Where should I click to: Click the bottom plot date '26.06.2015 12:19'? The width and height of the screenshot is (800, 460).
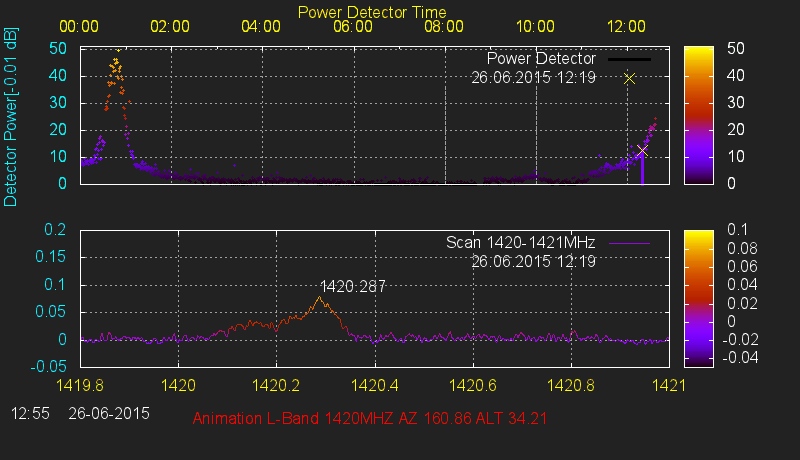coord(533,262)
